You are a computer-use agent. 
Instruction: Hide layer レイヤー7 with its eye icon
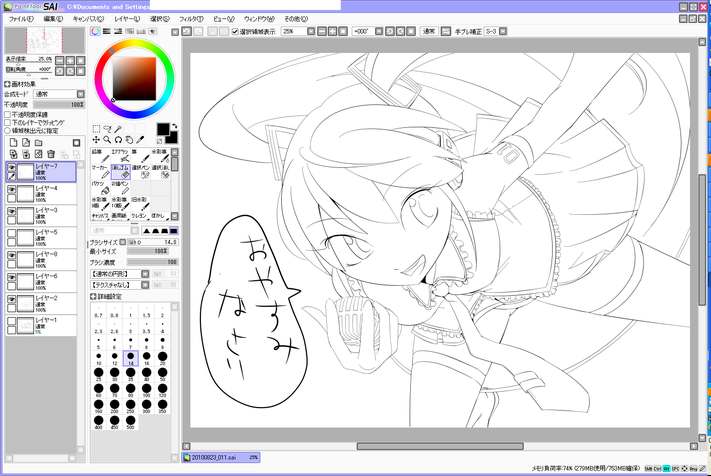point(12,167)
